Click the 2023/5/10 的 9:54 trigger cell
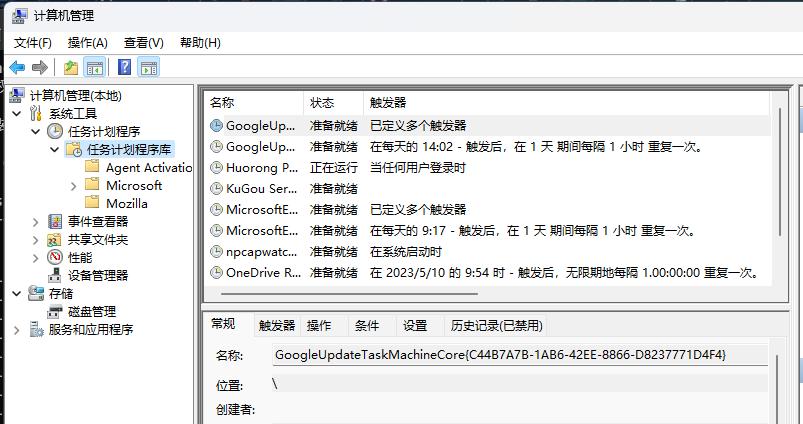The image size is (803, 424). [564, 272]
